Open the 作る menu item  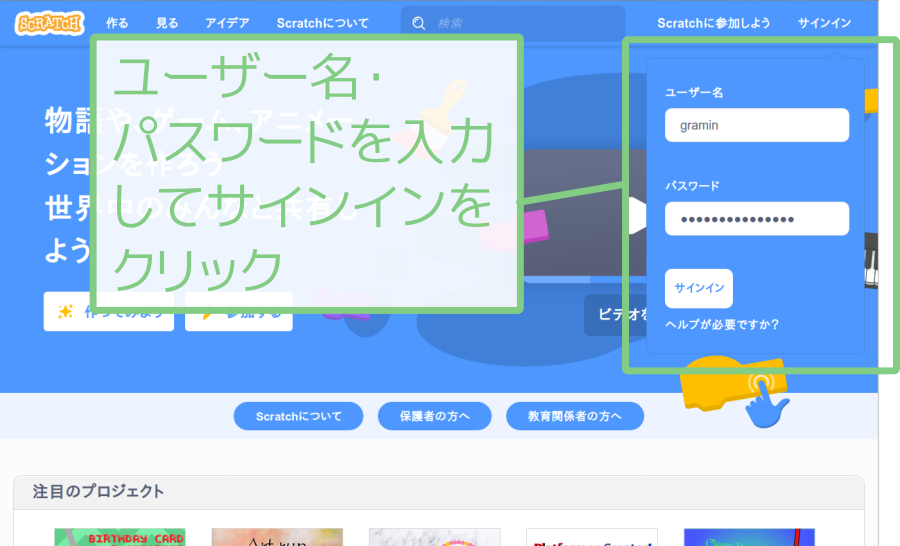[x=117, y=23]
